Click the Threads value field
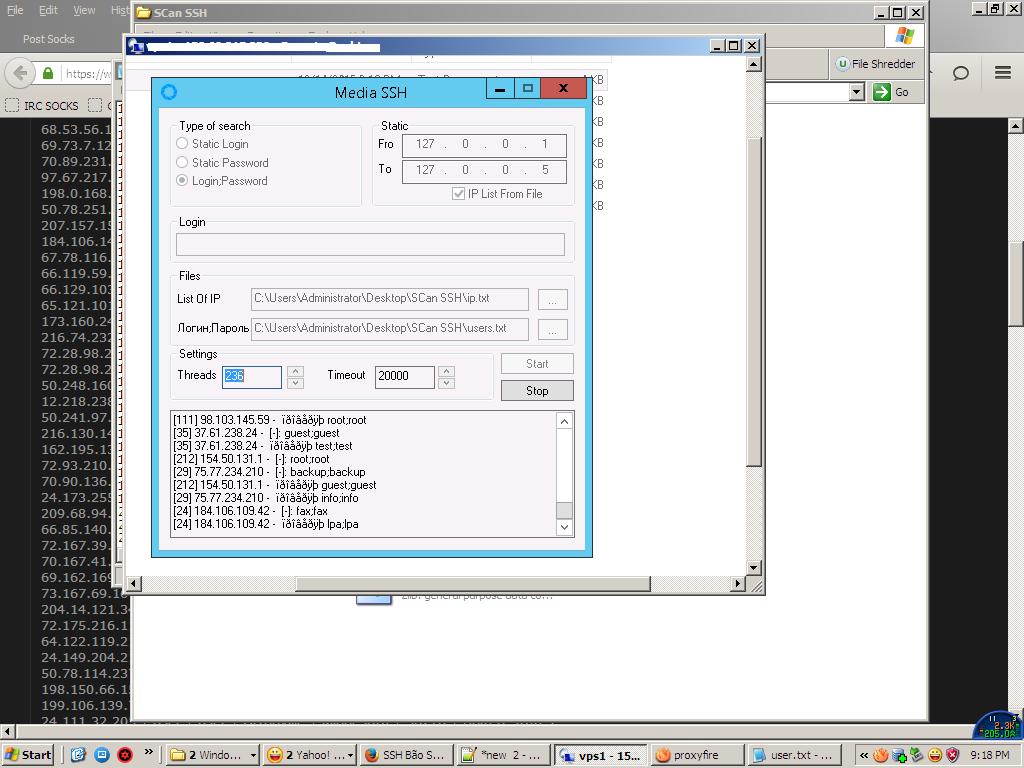 (252, 376)
